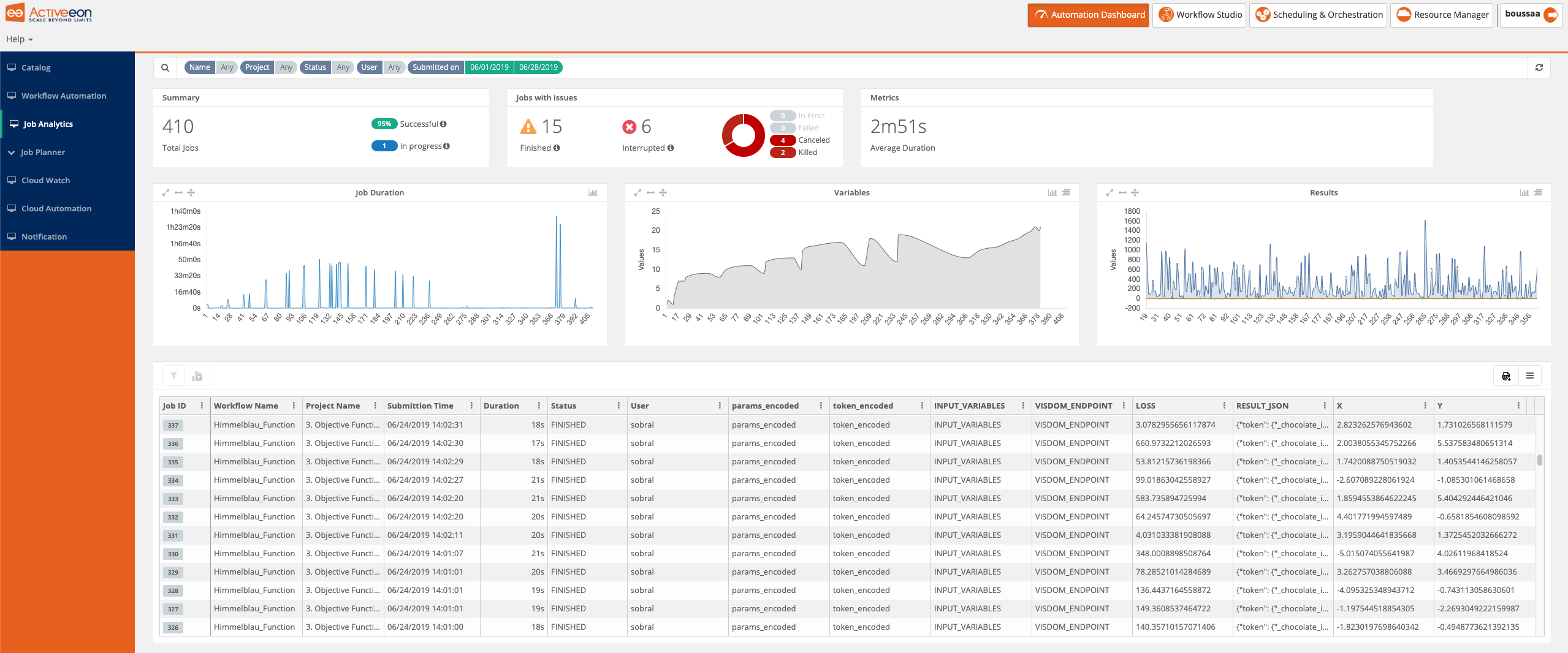Toggle Killed legend entry in issues chart
Screen dimensions: 1568x653
[794, 153]
